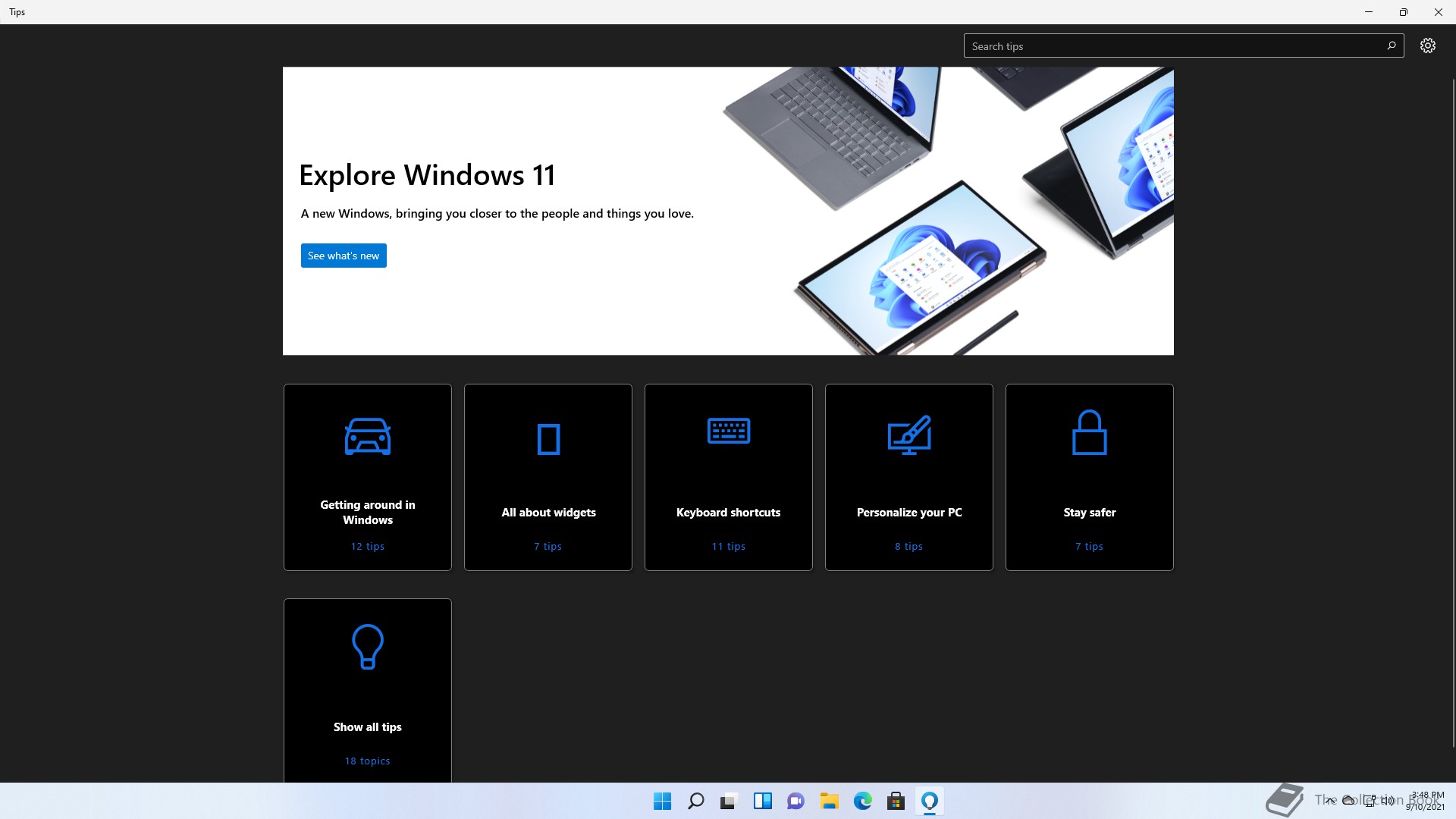Click the Personalize your PC monitor-brush icon
Image resolution: width=1456 pixels, height=819 pixels.
point(909,435)
